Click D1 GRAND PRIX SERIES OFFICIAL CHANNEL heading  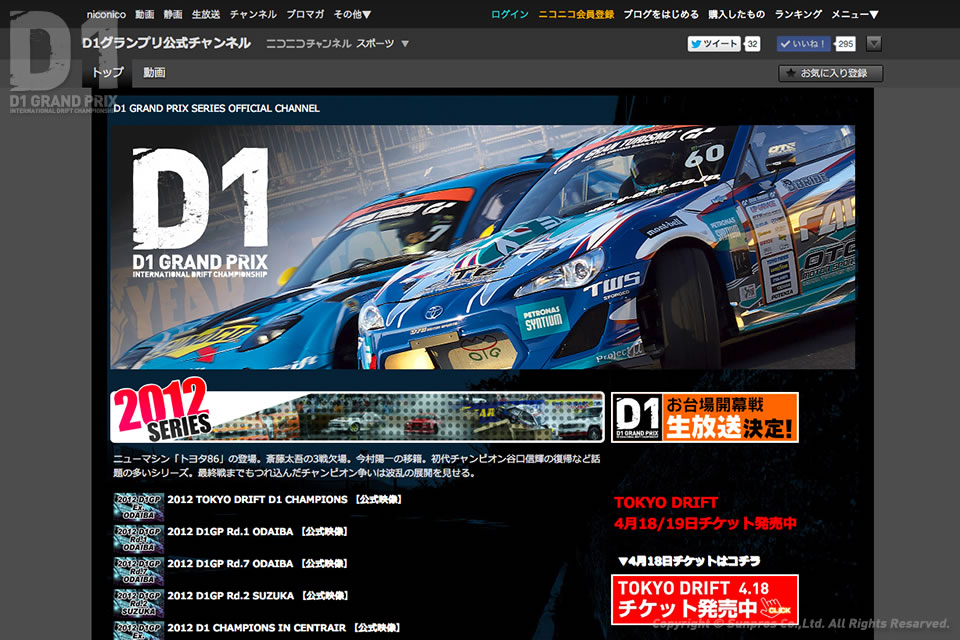217,108
